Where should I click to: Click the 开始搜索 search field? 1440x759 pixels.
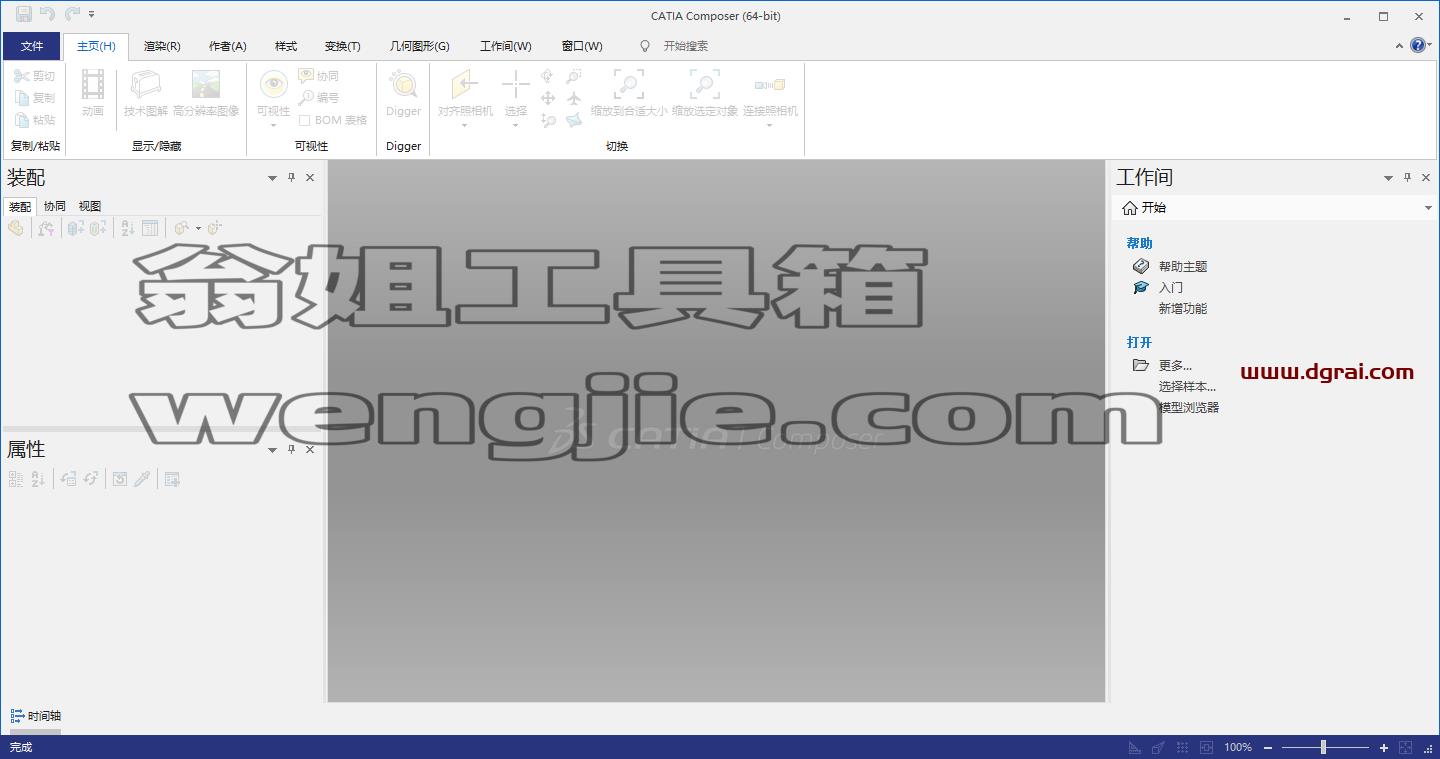tap(686, 46)
